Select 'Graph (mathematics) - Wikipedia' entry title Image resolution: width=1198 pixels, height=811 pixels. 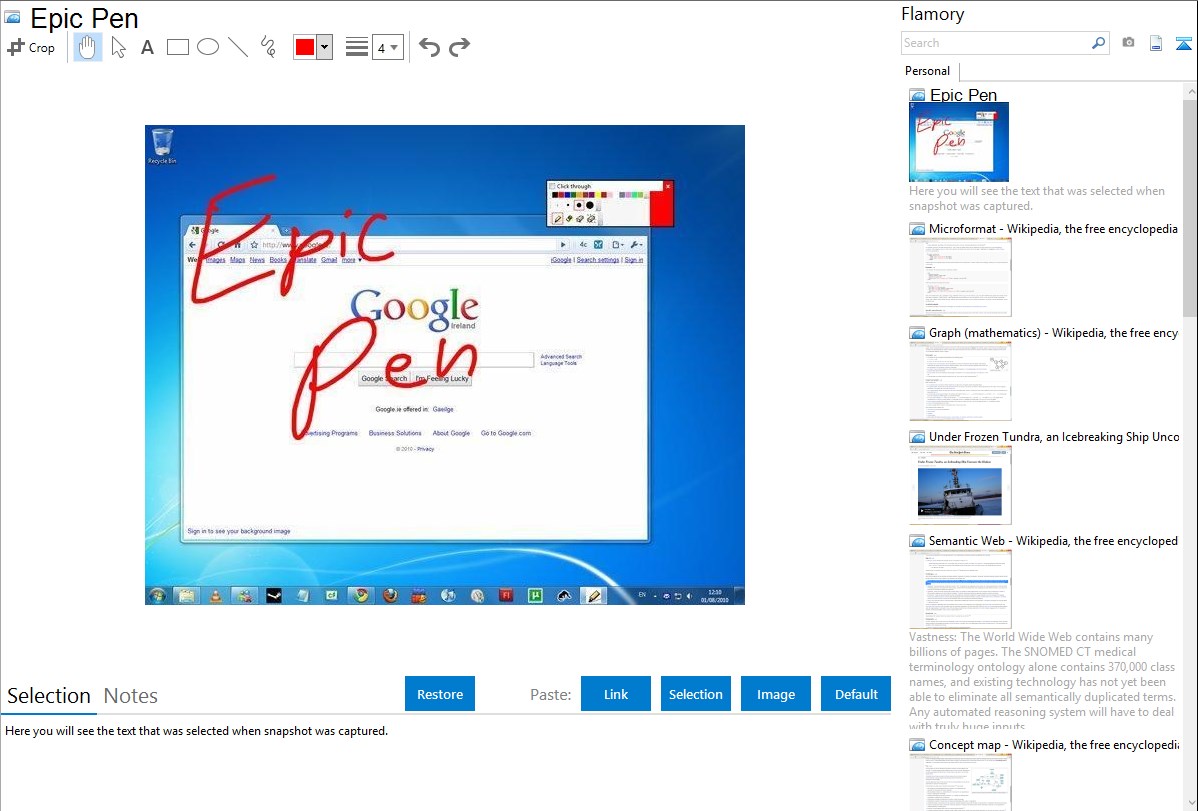[x=1053, y=333]
